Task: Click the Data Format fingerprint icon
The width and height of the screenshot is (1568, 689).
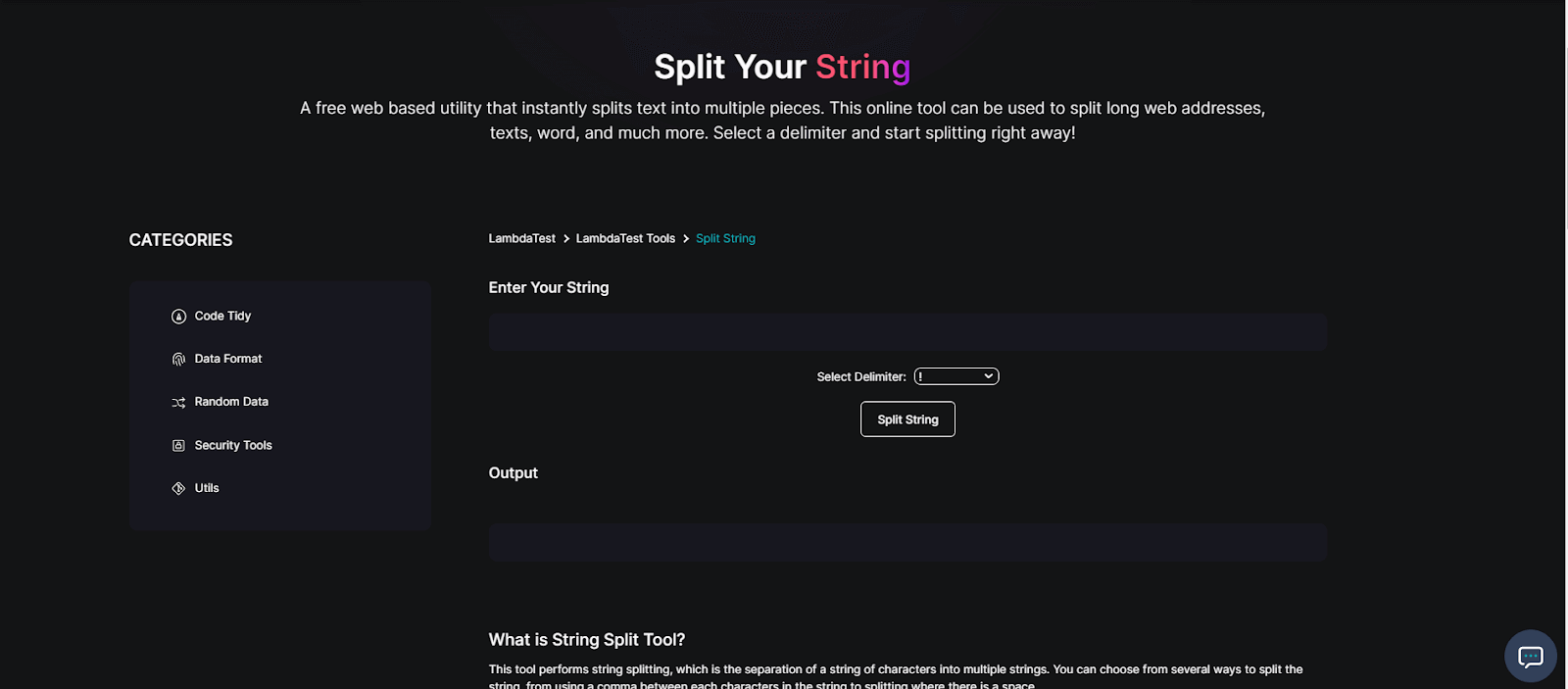Action: coord(177,359)
